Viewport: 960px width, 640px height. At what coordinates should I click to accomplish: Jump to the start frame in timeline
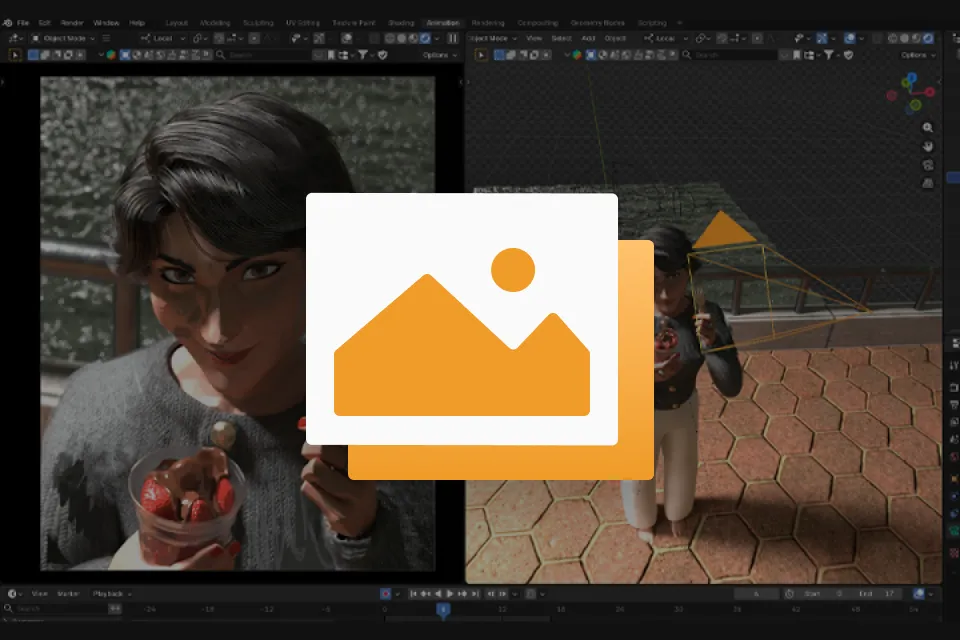click(x=413, y=593)
